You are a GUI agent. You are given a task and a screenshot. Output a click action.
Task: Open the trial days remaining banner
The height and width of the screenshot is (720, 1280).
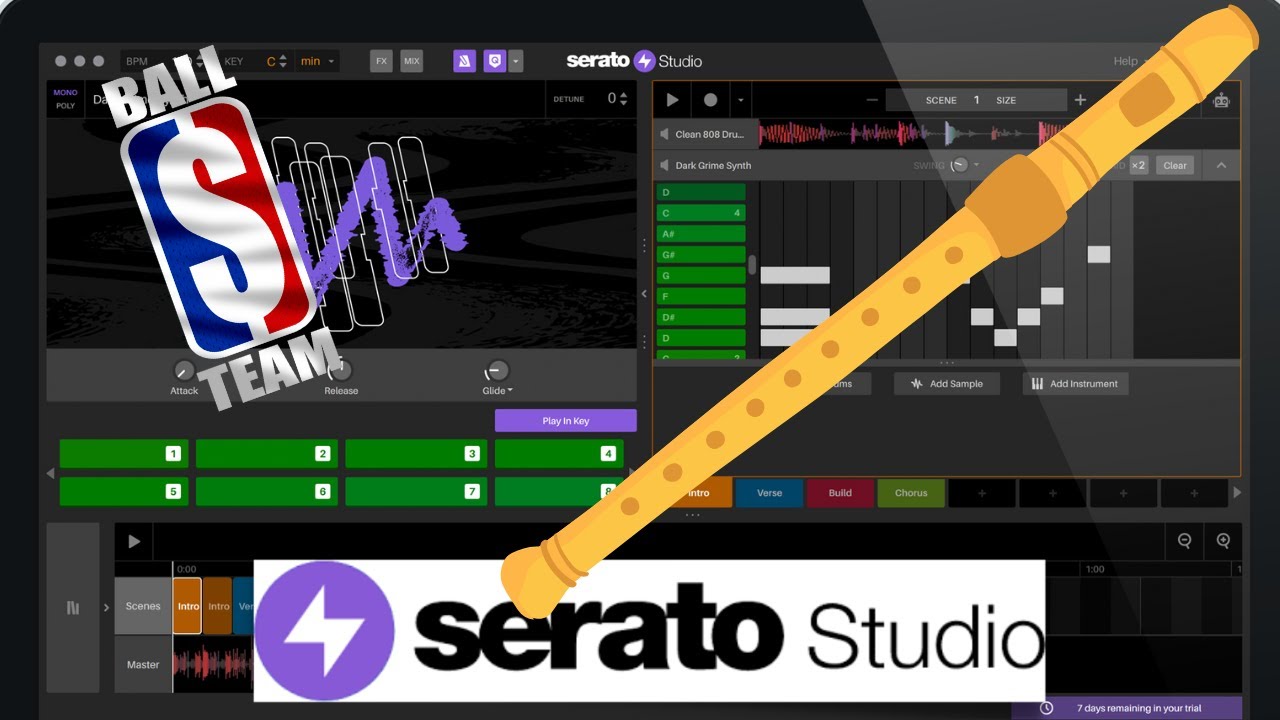click(x=1127, y=708)
